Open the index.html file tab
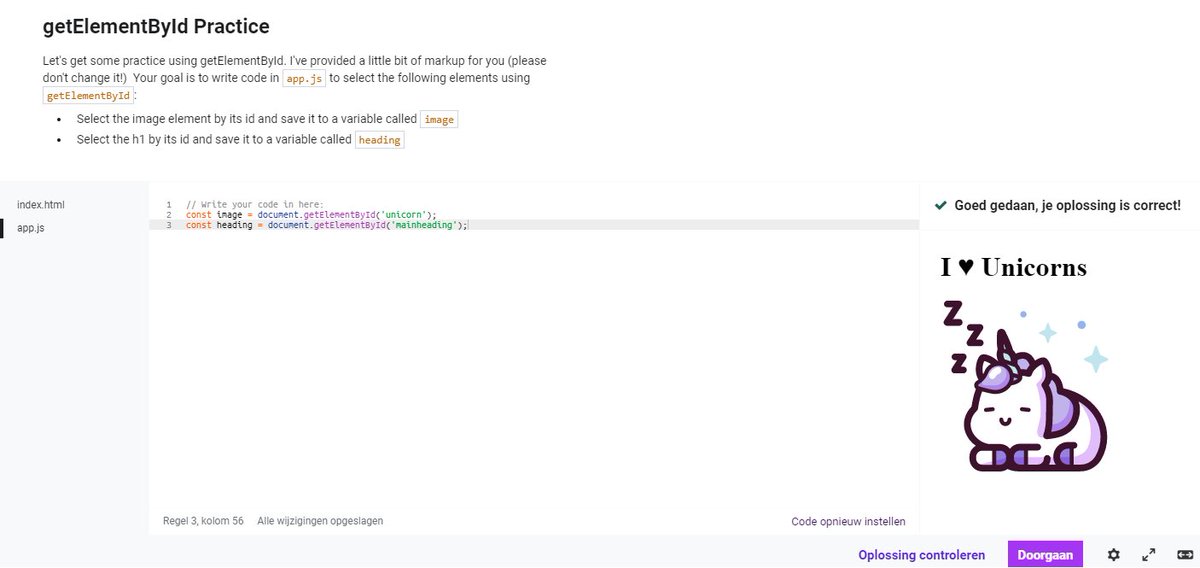Image resolution: width=1200 pixels, height=568 pixels. coord(41,205)
